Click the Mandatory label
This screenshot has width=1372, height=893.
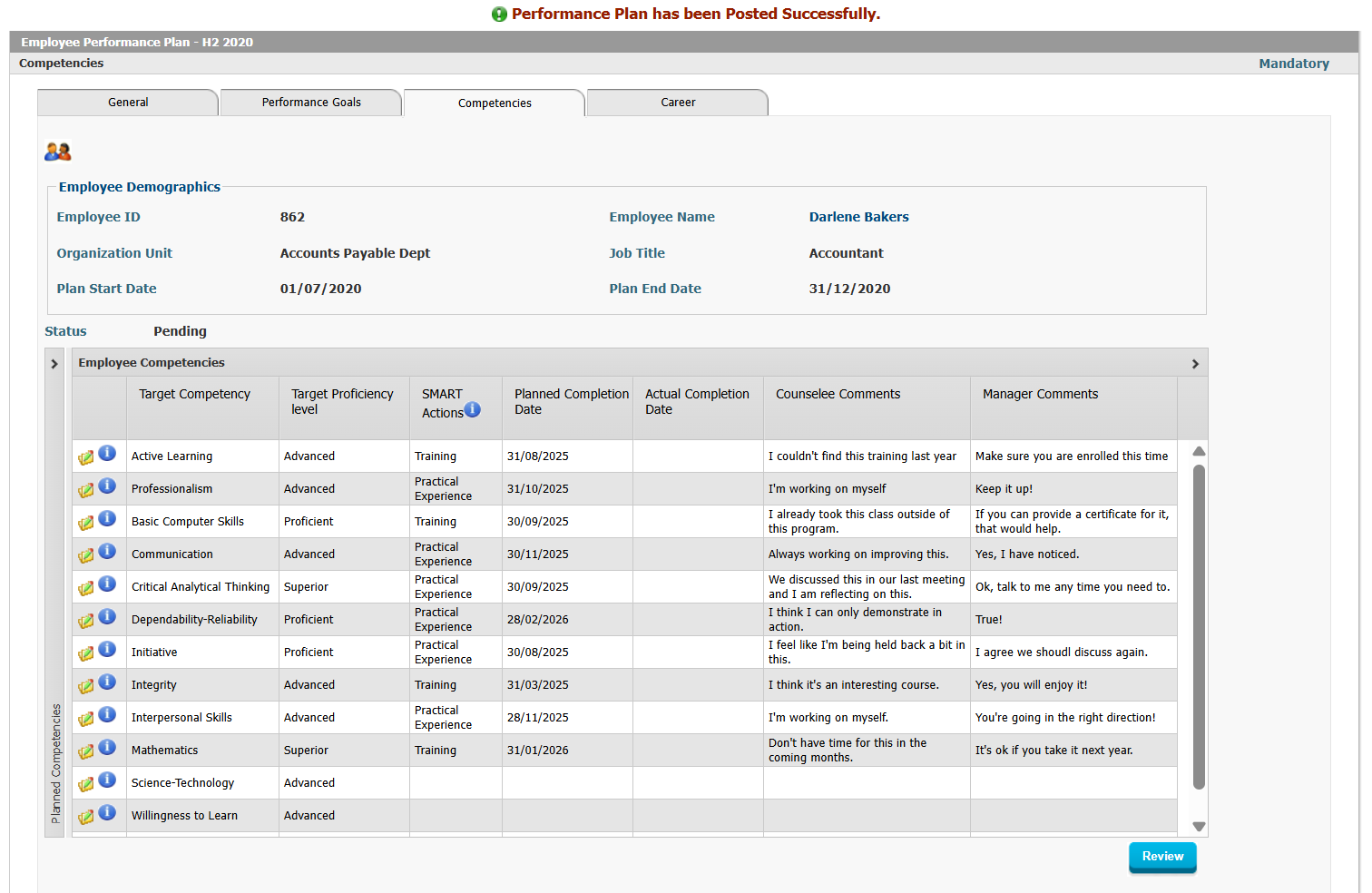(x=1294, y=64)
